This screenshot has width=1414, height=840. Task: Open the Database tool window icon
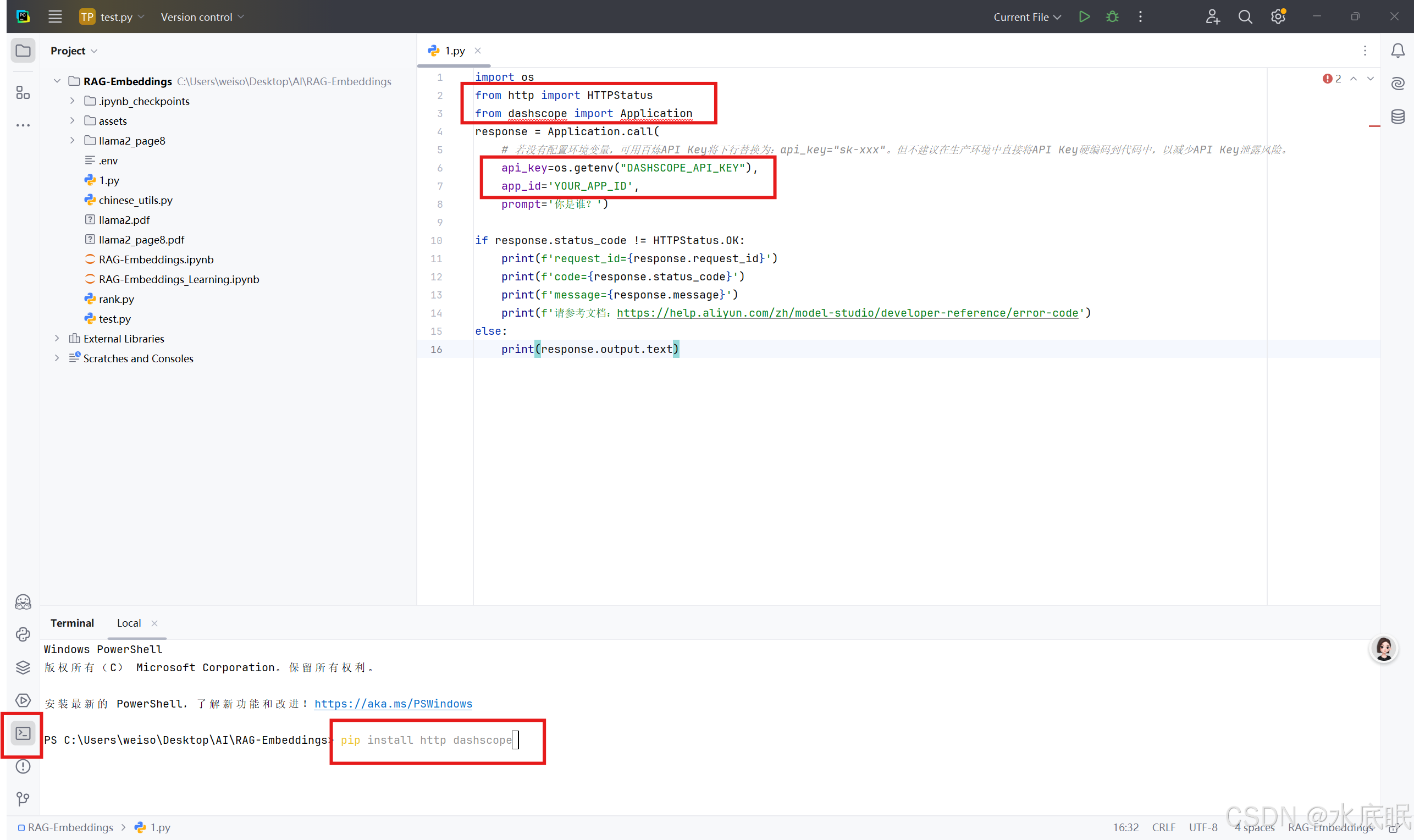click(x=1398, y=117)
